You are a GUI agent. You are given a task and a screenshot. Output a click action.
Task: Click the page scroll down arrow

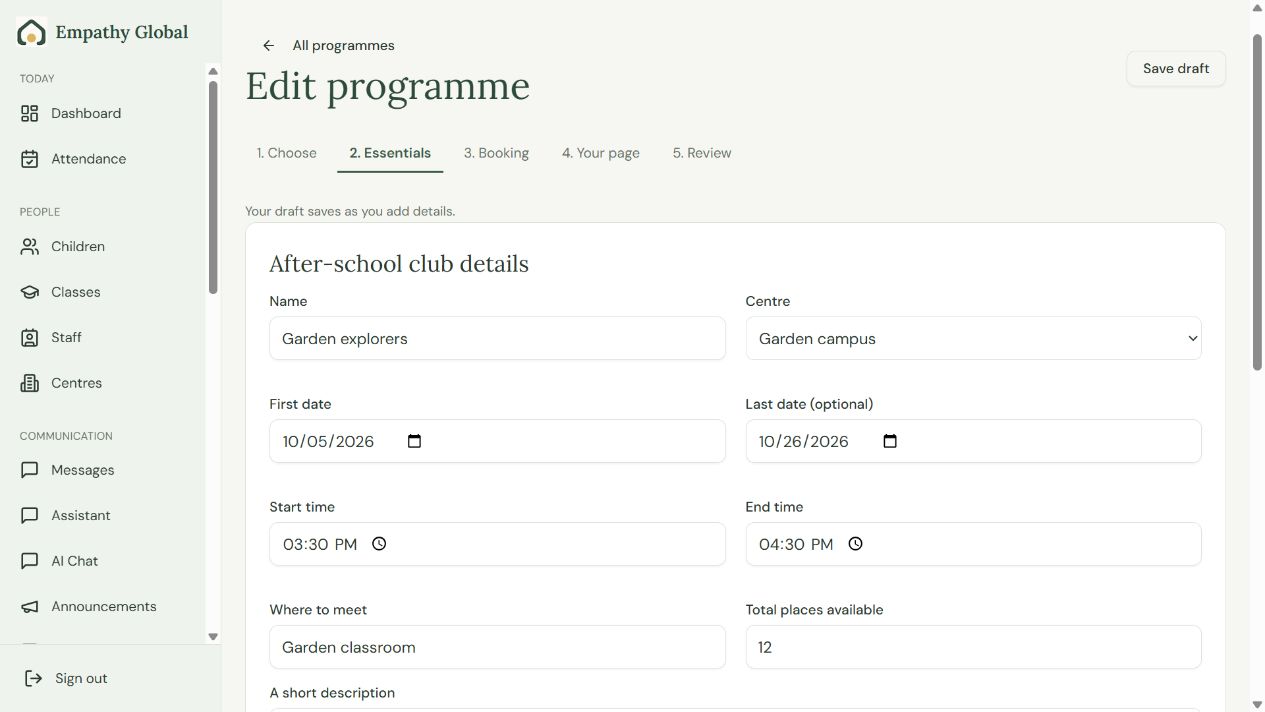point(1258,705)
